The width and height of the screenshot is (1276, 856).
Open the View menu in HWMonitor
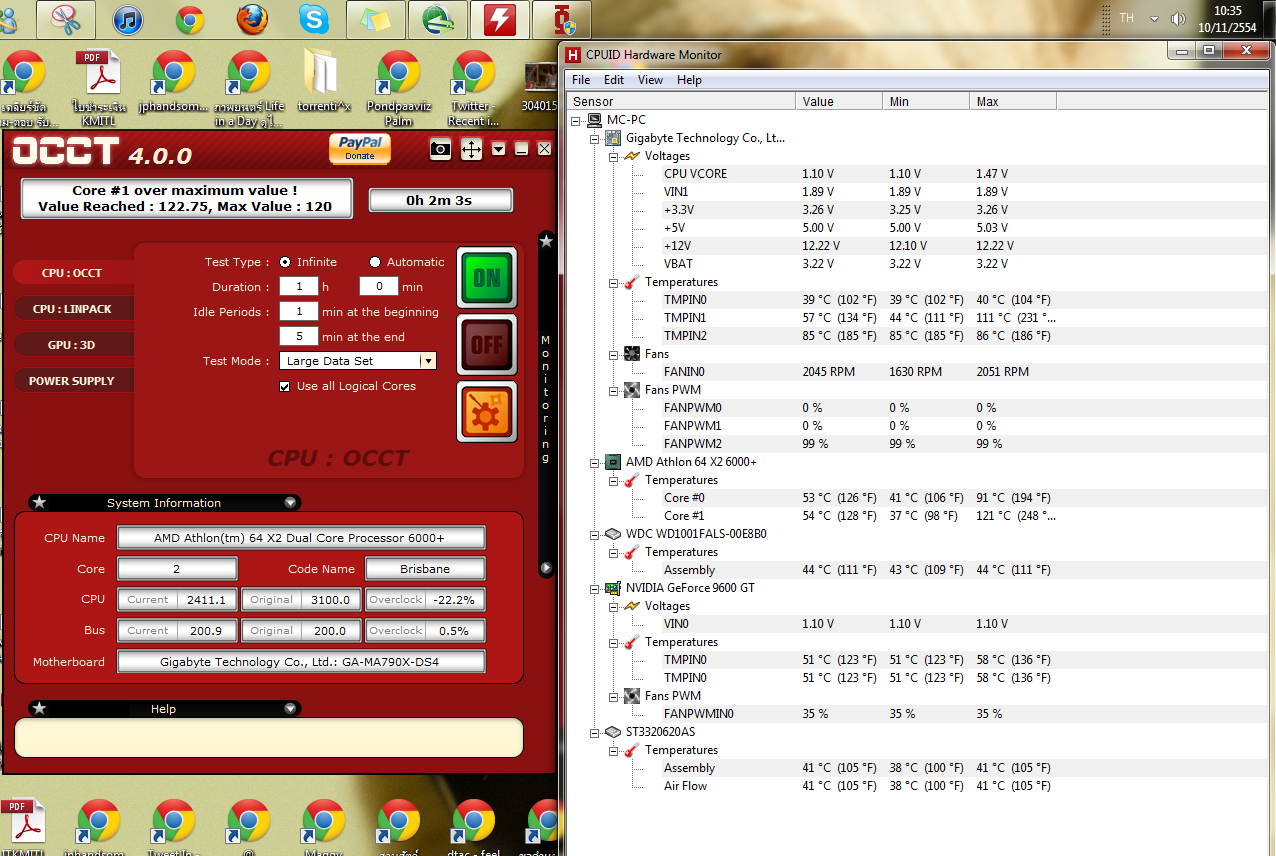(650, 80)
